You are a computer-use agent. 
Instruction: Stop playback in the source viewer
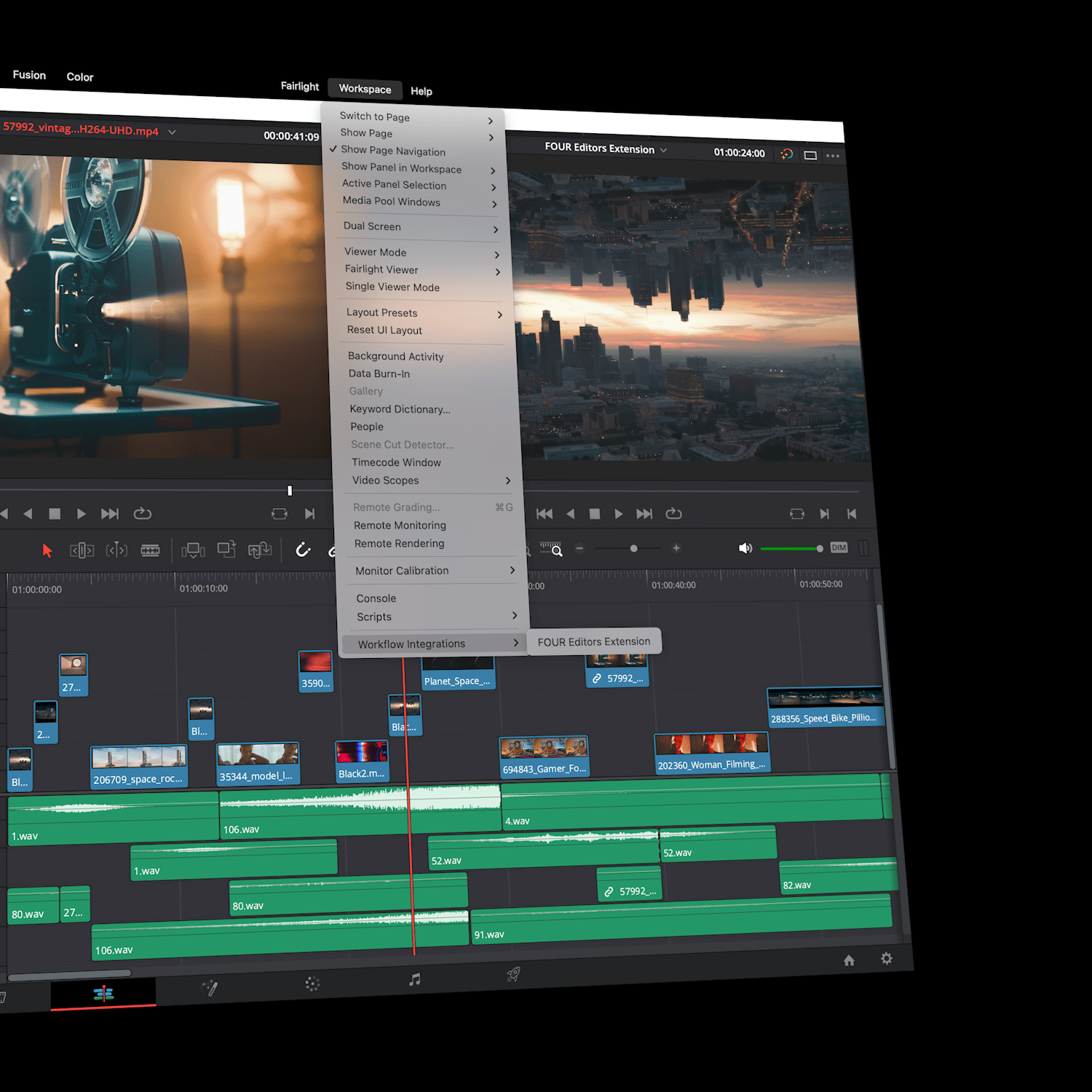tap(54, 514)
